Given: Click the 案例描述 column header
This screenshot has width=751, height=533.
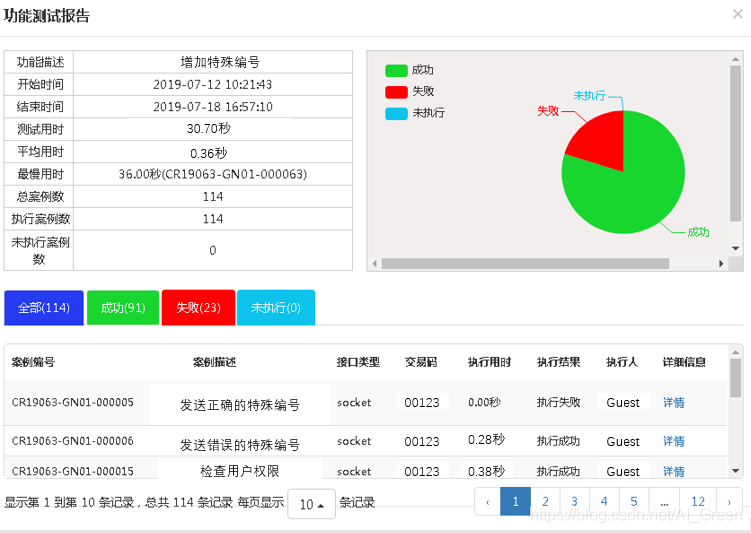Looking at the screenshot, I should click(x=215, y=362).
